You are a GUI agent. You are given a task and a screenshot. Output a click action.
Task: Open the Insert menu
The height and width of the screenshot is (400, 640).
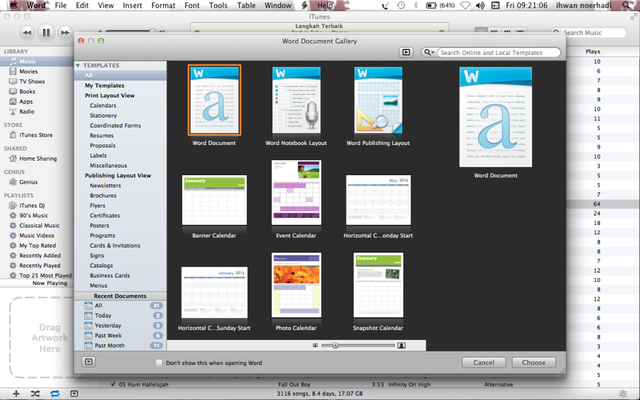point(132,5)
